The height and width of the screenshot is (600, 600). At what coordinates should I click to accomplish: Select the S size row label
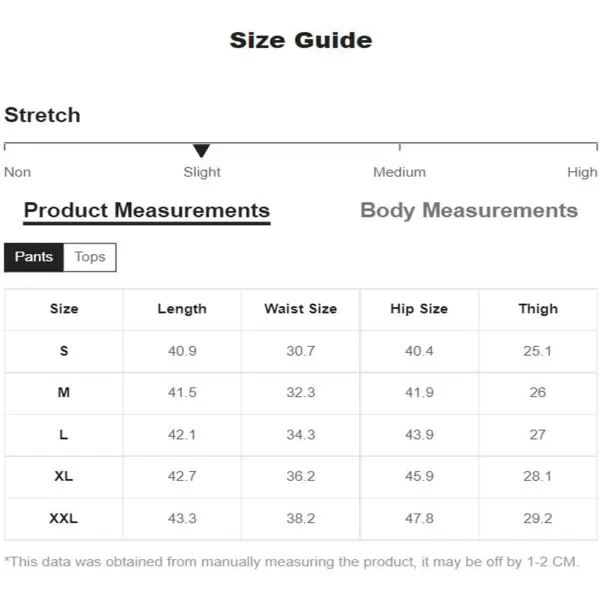coord(64,351)
